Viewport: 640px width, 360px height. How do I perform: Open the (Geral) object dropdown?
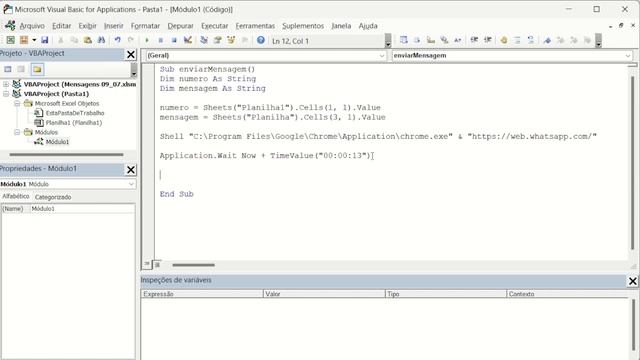point(382,56)
